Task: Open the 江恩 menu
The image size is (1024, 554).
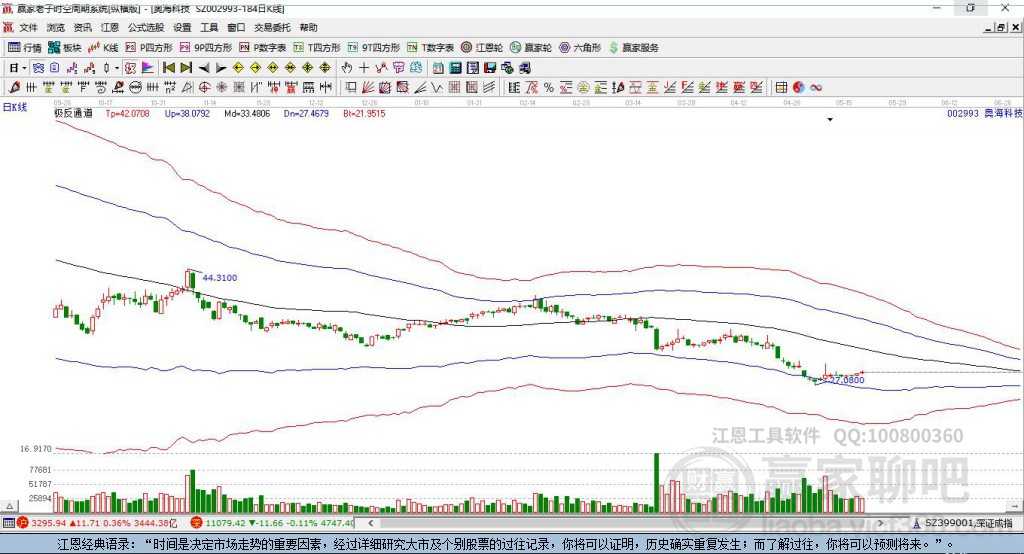Action: click(x=108, y=28)
